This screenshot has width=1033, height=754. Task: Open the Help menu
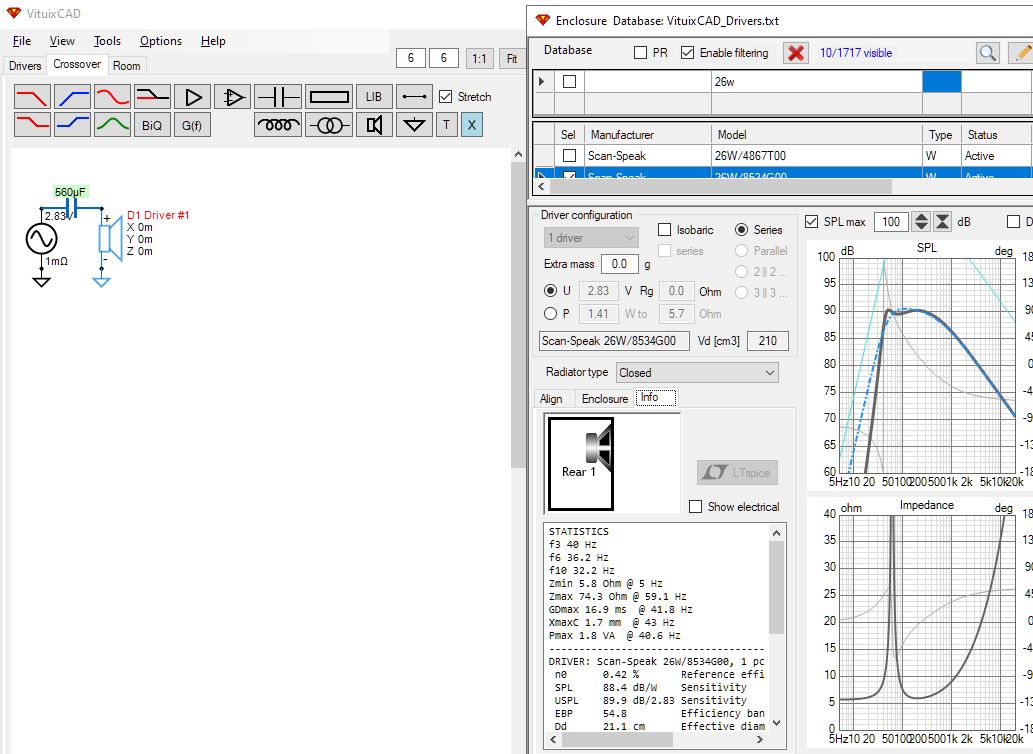tap(213, 41)
